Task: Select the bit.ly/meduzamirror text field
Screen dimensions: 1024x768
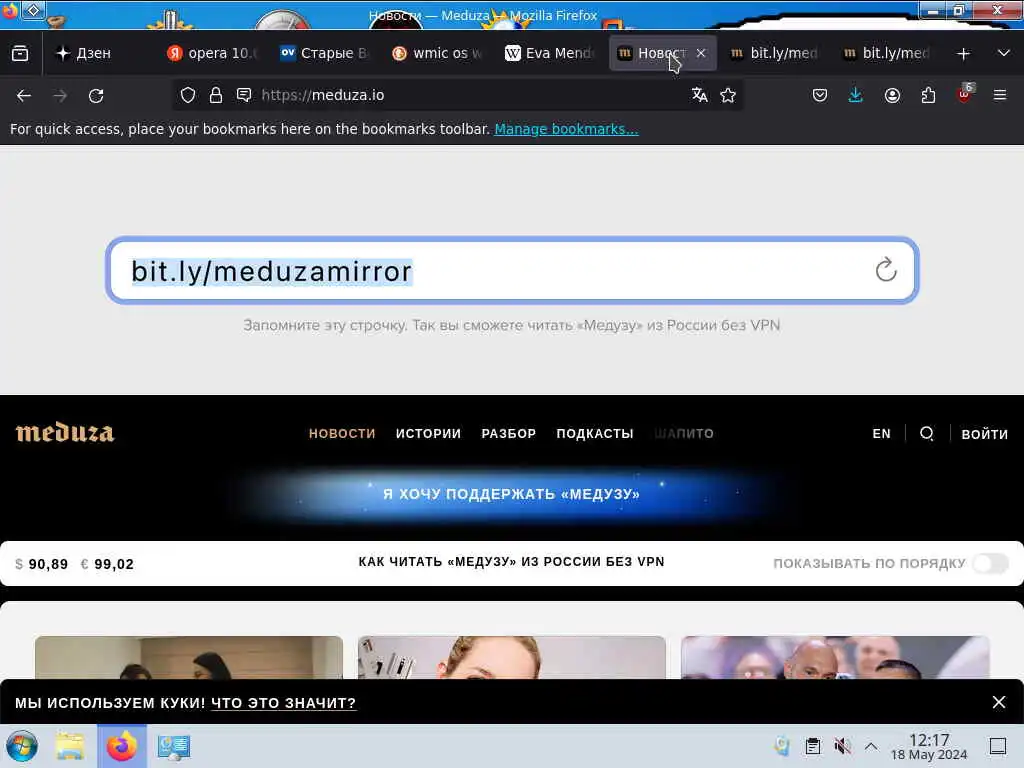Action: (x=512, y=270)
